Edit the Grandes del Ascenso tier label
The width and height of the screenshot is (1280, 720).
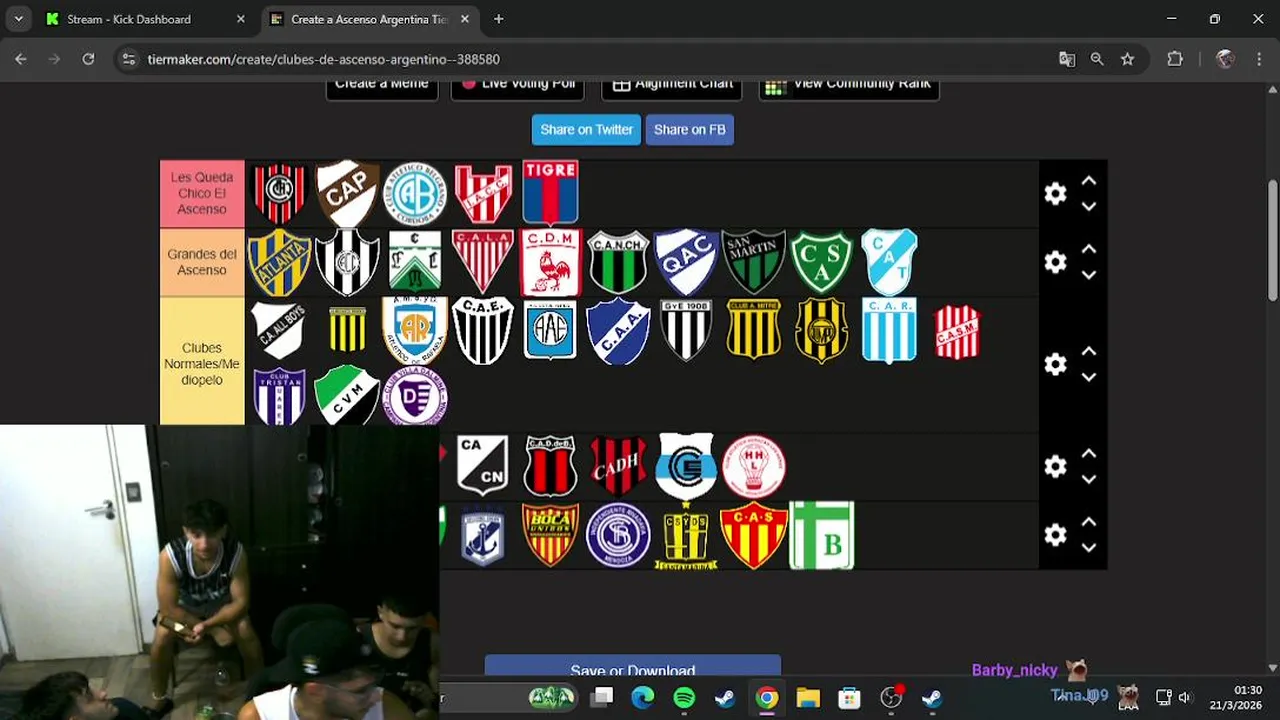(x=202, y=262)
